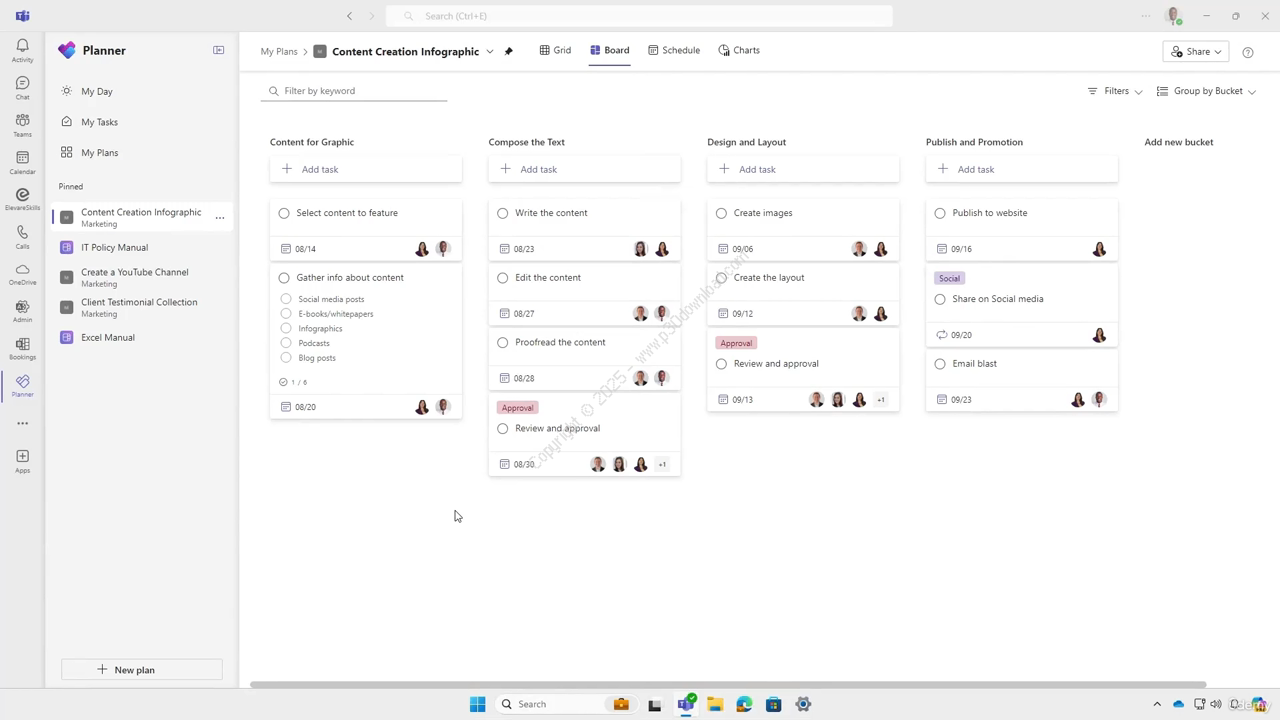The image size is (1280, 720).
Task: Open Bookings app in sidebar
Action: [22, 347]
